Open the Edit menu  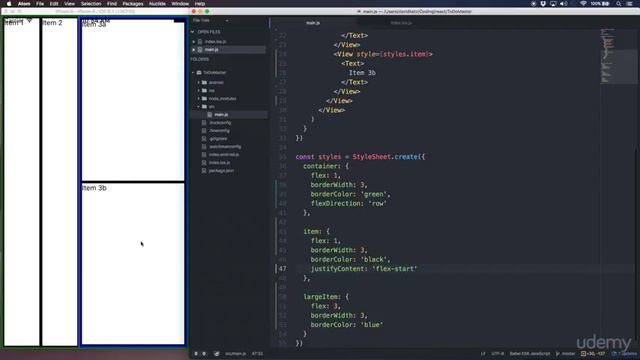pyautogui.click(x=54, y=4)
